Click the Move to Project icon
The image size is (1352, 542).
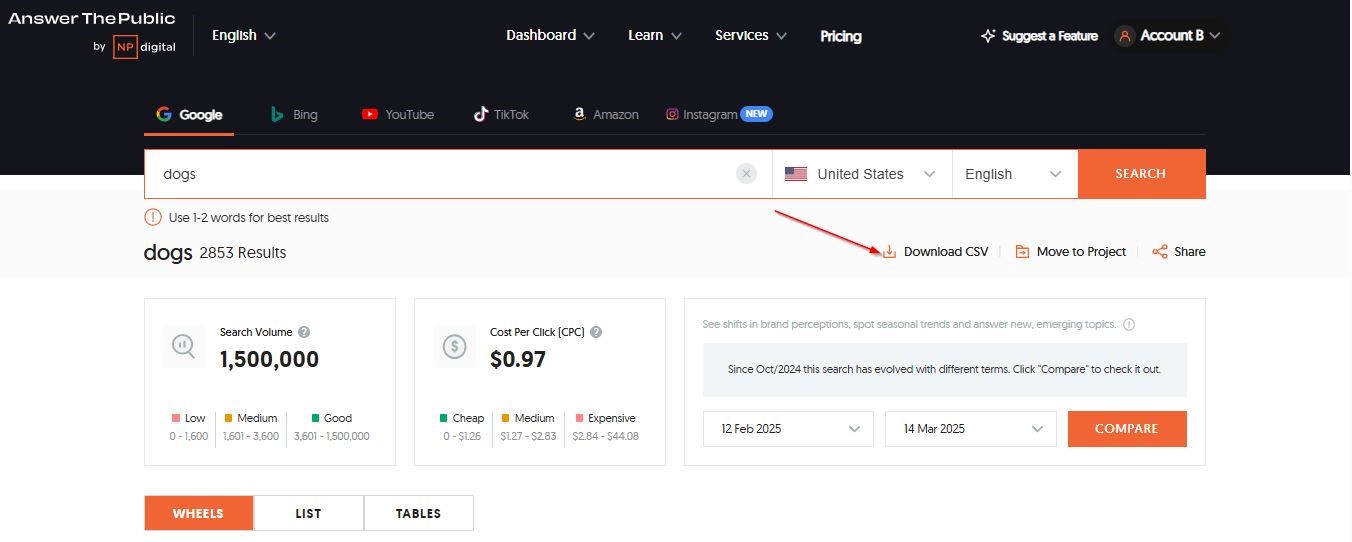pos(1022,252)
